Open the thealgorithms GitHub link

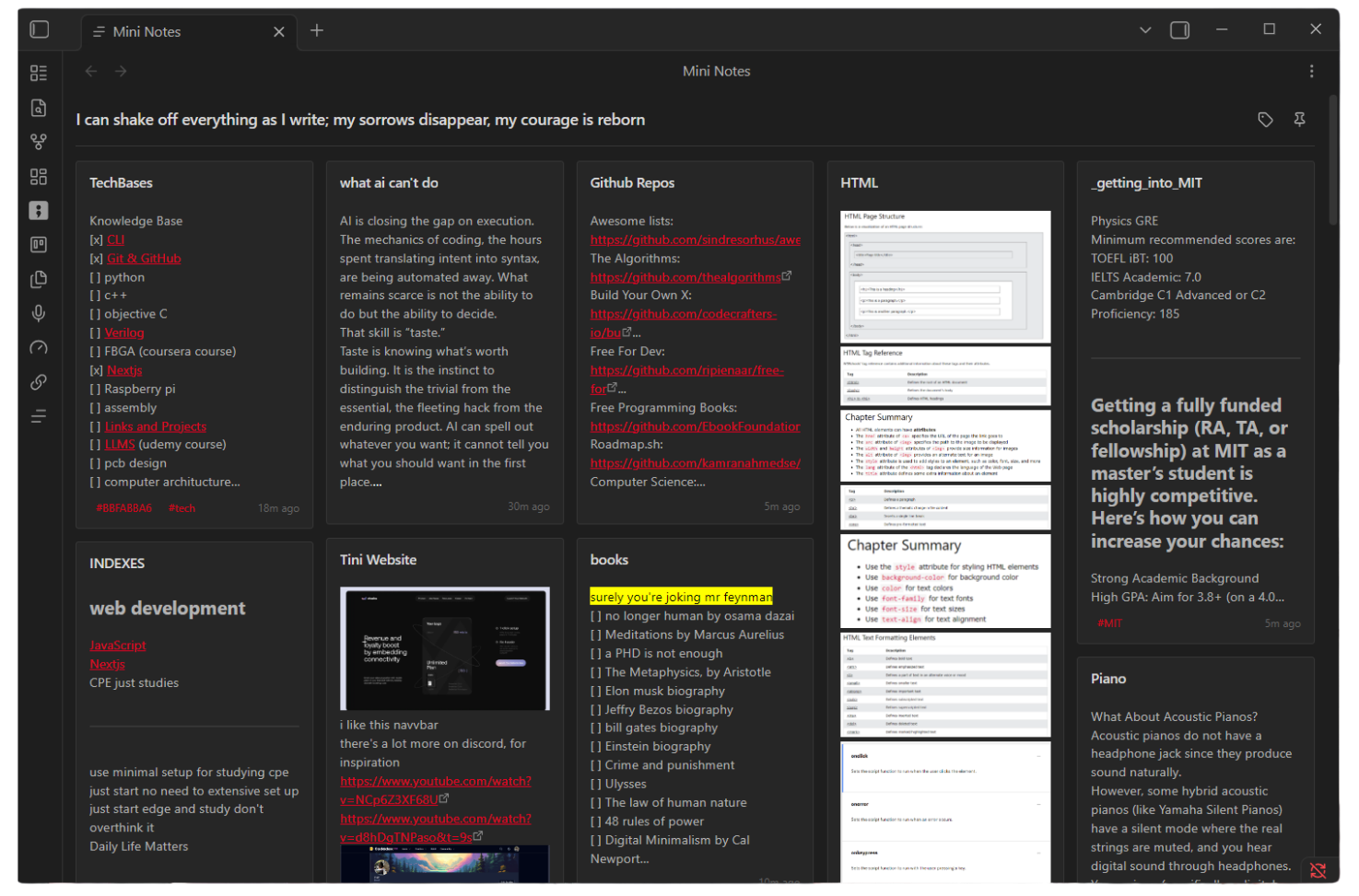pyautogui.click(x=685, y=277)
